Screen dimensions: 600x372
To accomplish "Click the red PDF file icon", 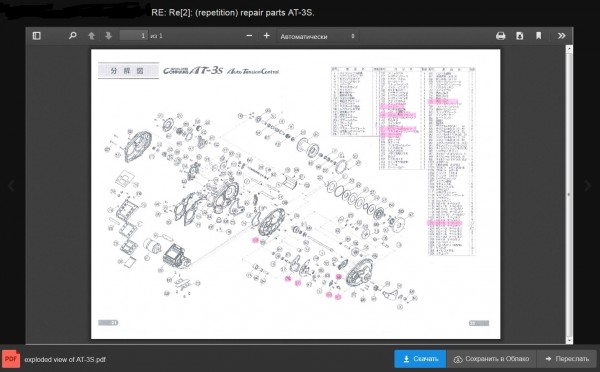I will (x=11, y=359).
